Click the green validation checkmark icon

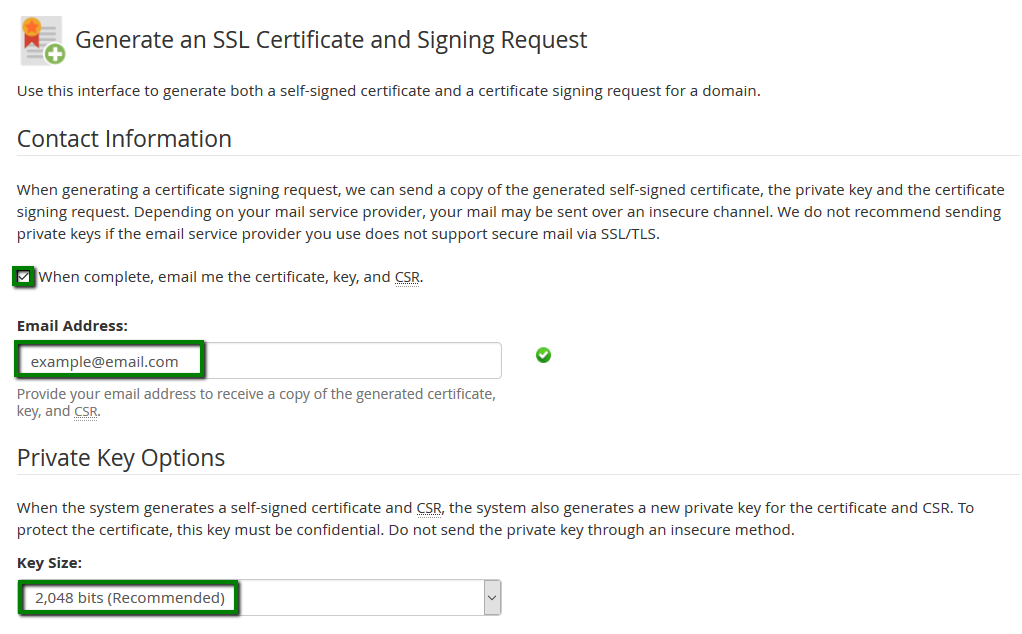pos(543,355)
